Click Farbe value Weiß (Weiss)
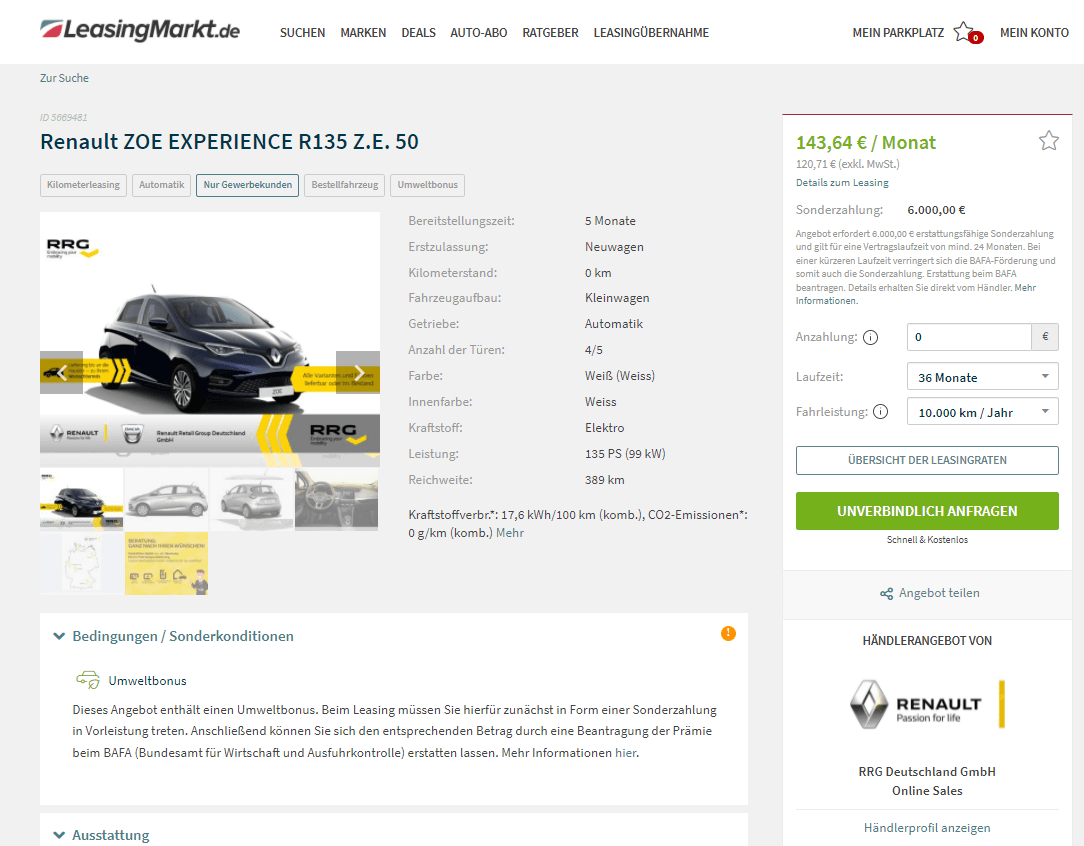1084x846 pixels. pos(619,376)
